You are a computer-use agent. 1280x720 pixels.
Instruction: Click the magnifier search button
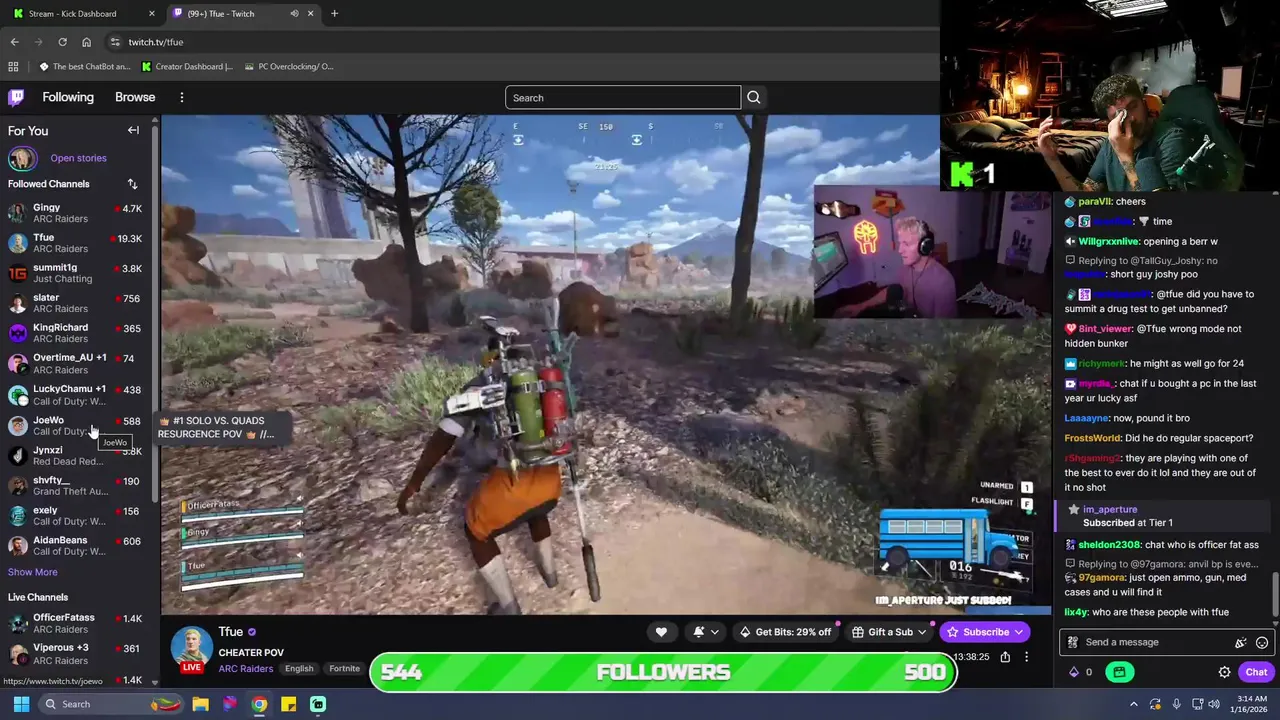pos(754,97)
